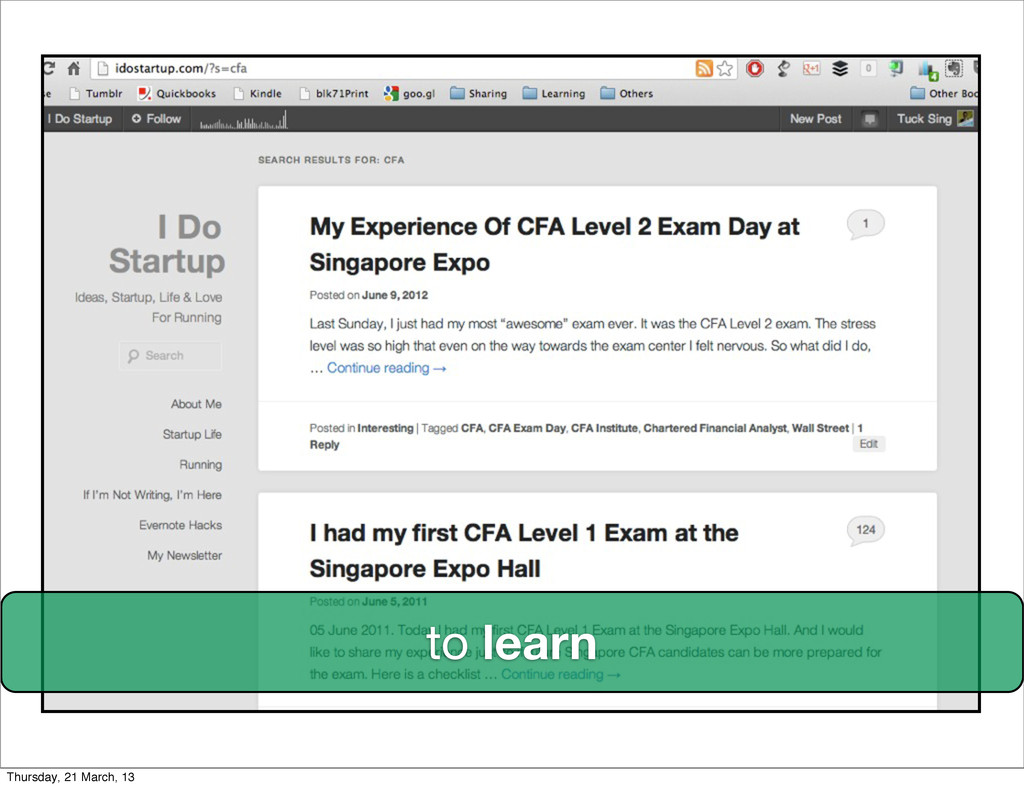The width and height of the screenshot is (1024, 788).
Task: Open If I'm Not Writing, I'm Here
Action: [x=152, y=495]
